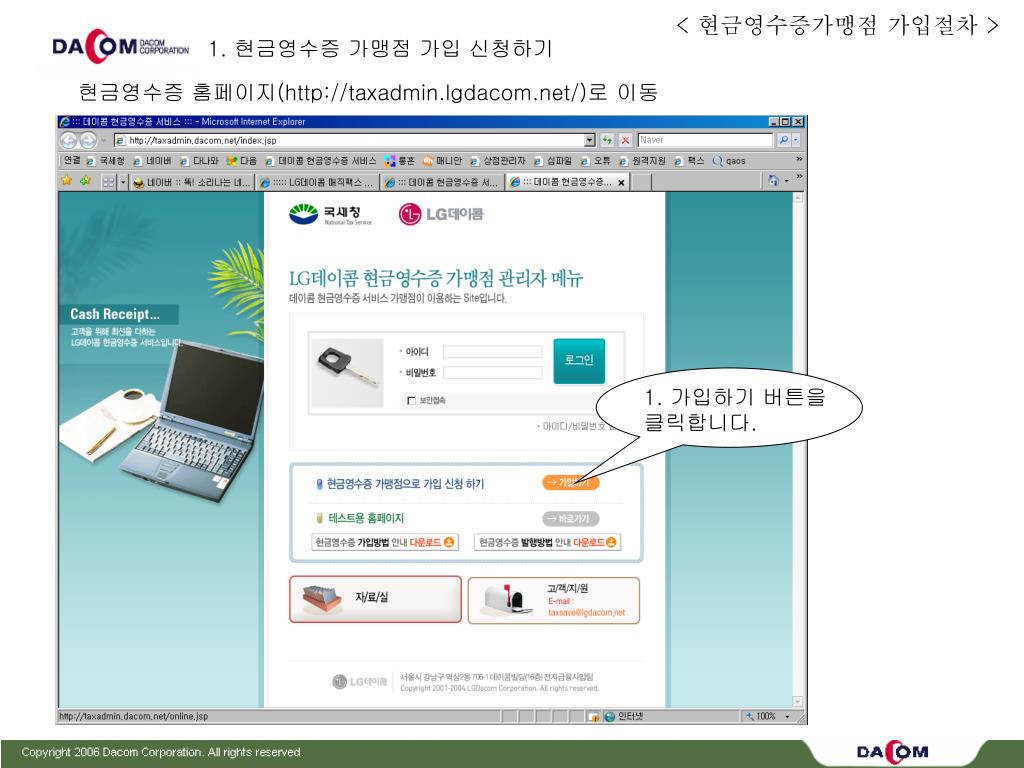This screenshot has height=768, width=1024.
Task: Minimize the Internet Explorer window
Action: pos(774,121)
